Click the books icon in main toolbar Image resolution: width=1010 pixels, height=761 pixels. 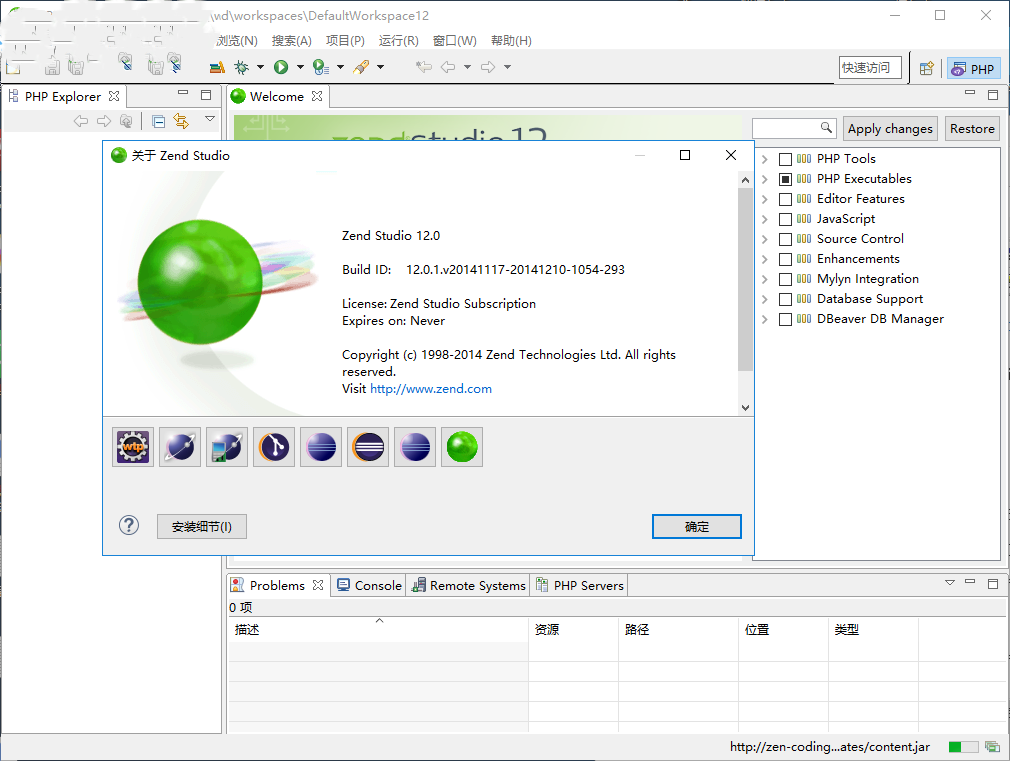(x=217, y=67)
